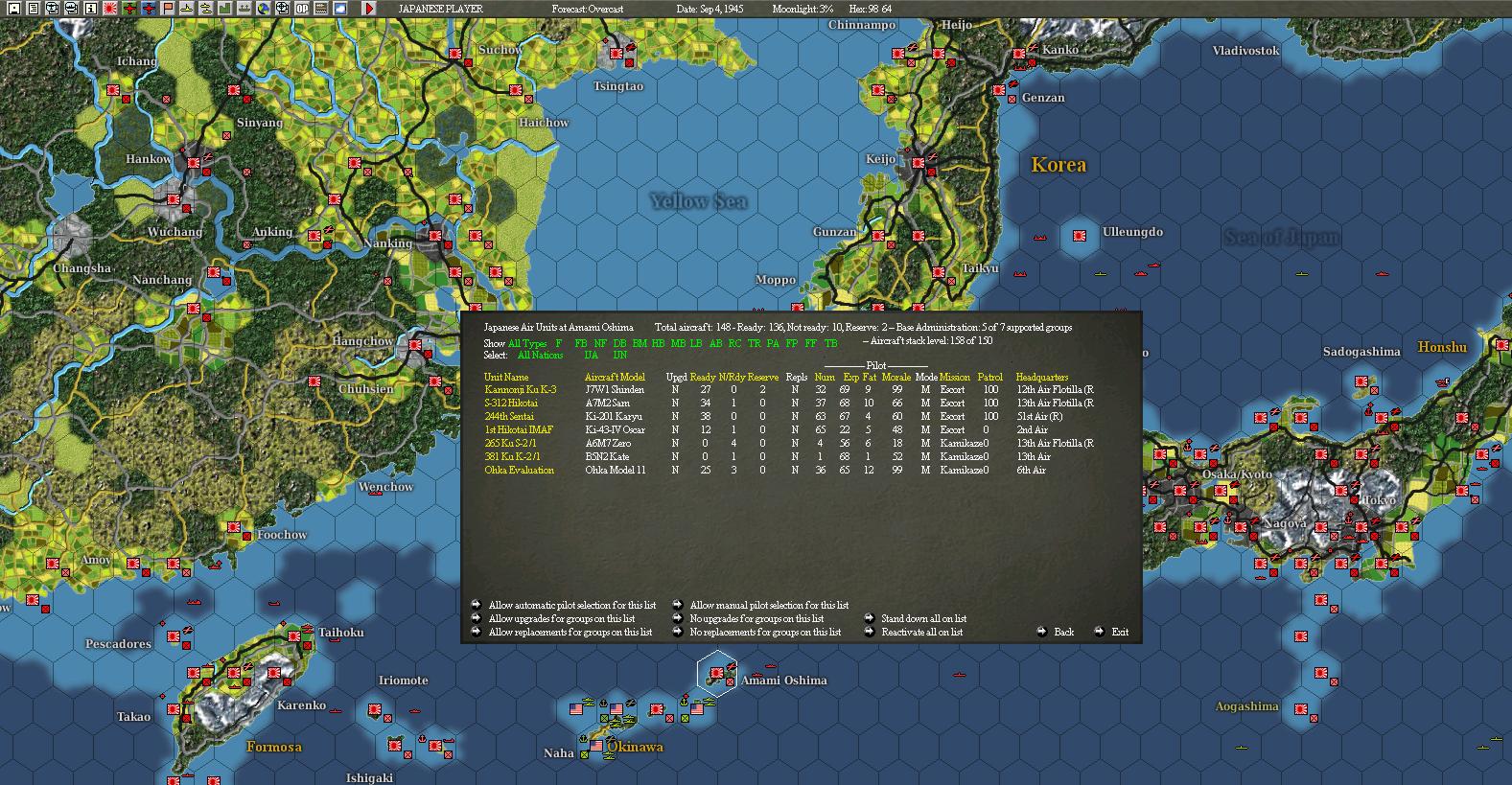The image size is (1512, 785).
Task: Click the red end-turn arrow in the toolbar
Action: click(x=369, y=9)
